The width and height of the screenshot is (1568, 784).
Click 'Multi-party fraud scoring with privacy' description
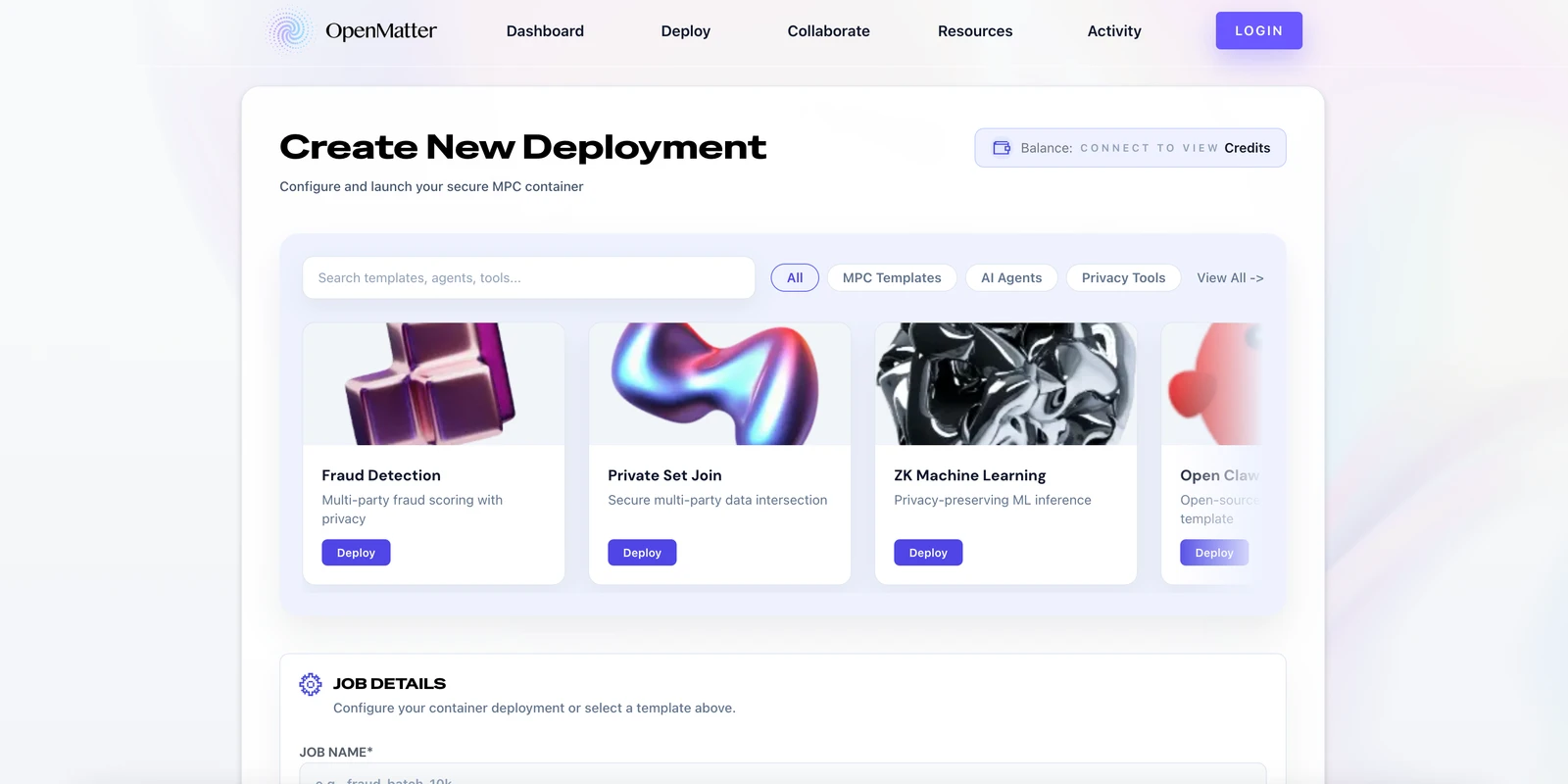tap(413, 510)
